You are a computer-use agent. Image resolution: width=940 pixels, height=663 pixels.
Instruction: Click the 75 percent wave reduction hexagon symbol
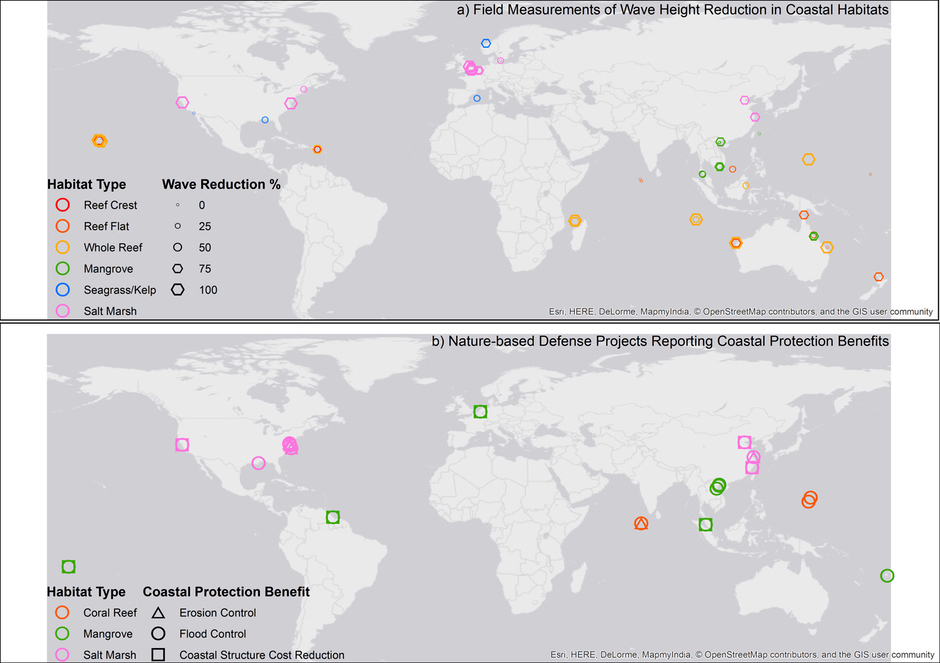tap(177, 269)
